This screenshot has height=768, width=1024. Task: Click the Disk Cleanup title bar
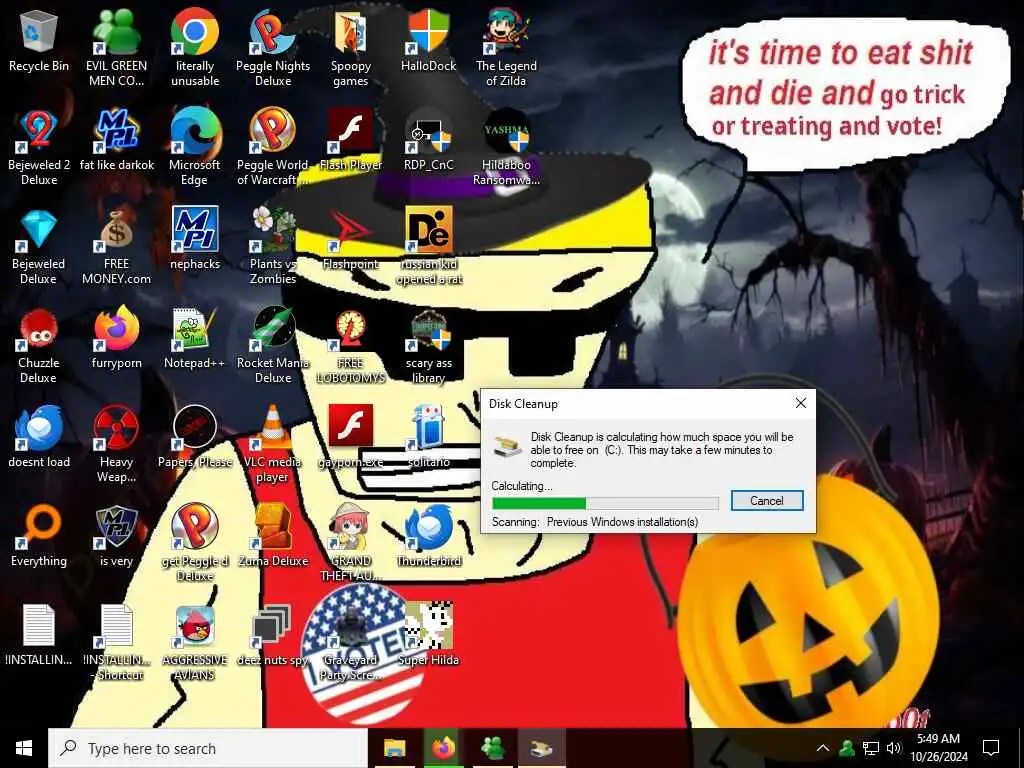point(633,404)
